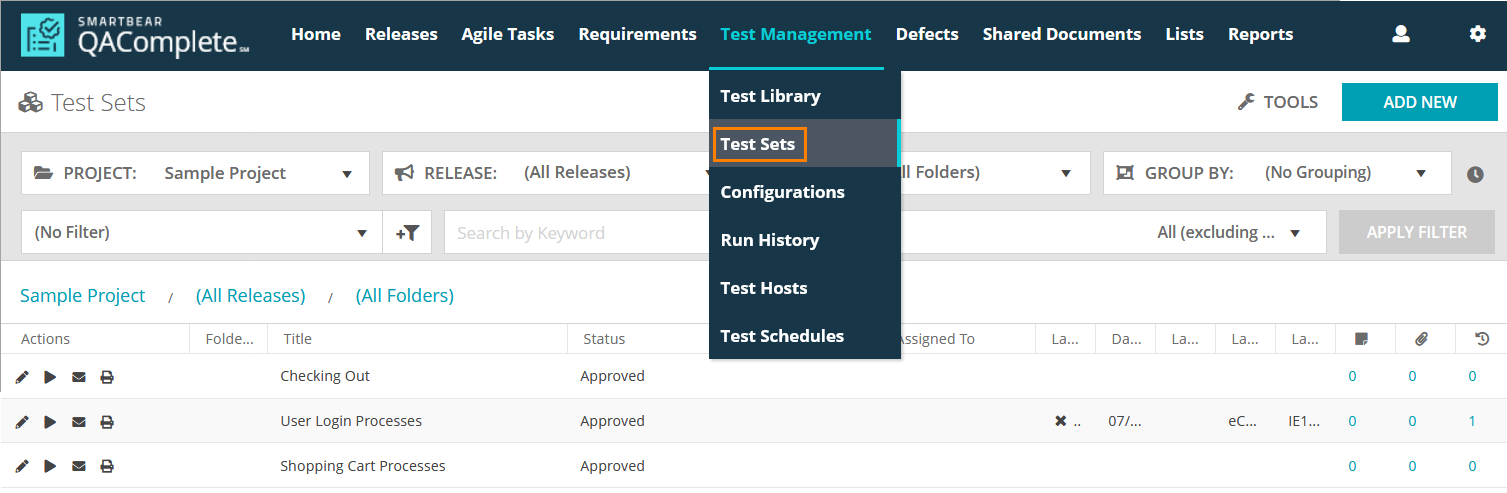1507x493 pixels.
Task: Open the settings gear icon
Action: (1477, 34)
